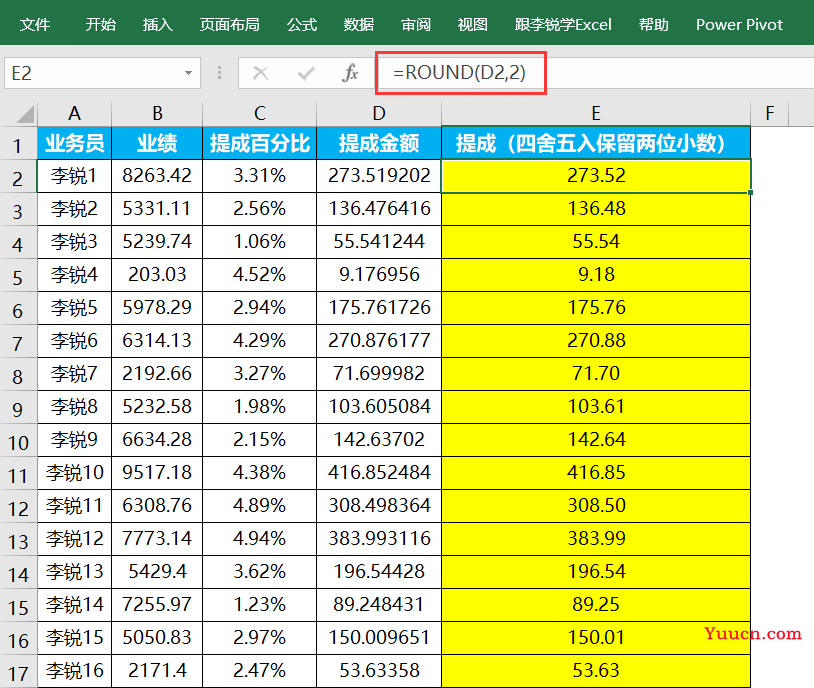Select column E header
This screenshot has height=688, width=814.
(x=595, y=113)
